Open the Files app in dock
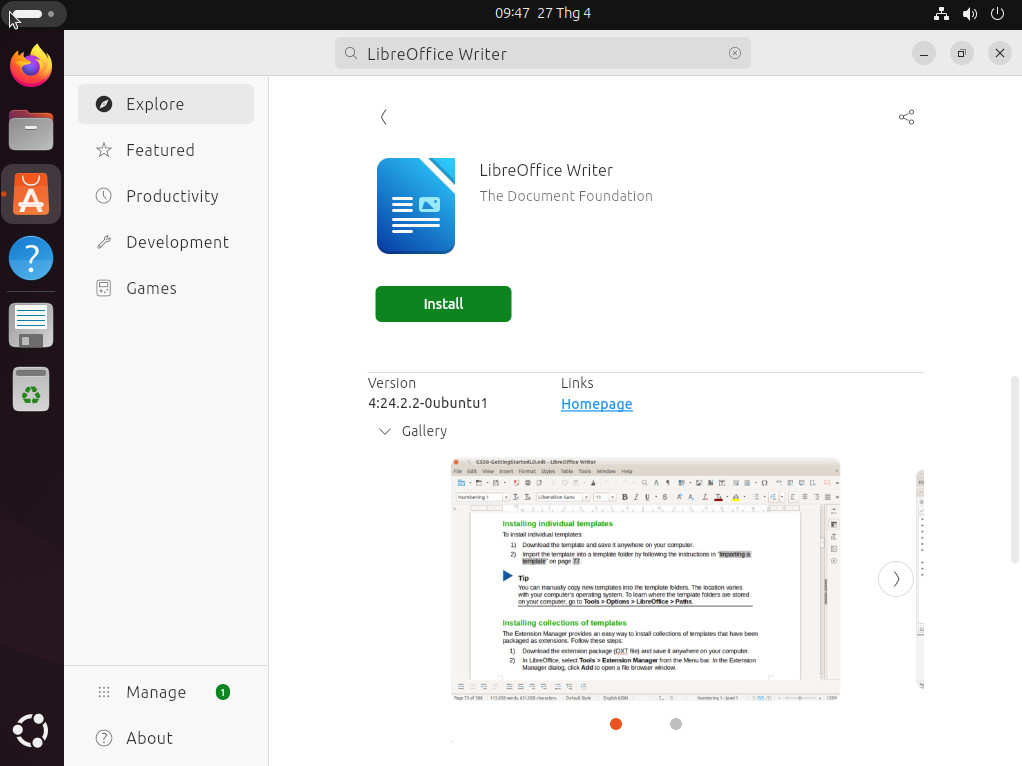Viewport: 1022px width, 766px height. coord(31,130)
